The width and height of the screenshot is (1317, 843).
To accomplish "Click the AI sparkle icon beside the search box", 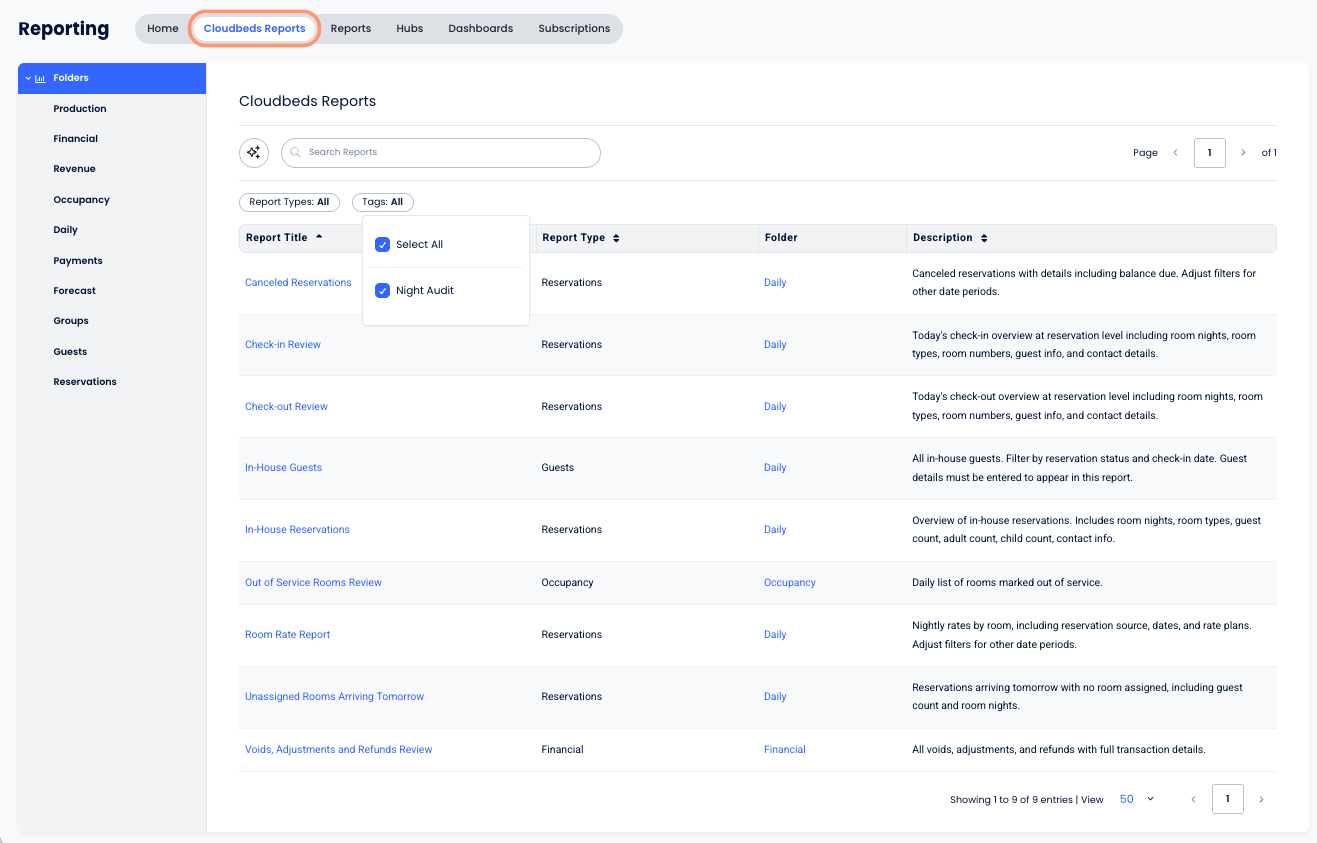I will click(254, 152).
